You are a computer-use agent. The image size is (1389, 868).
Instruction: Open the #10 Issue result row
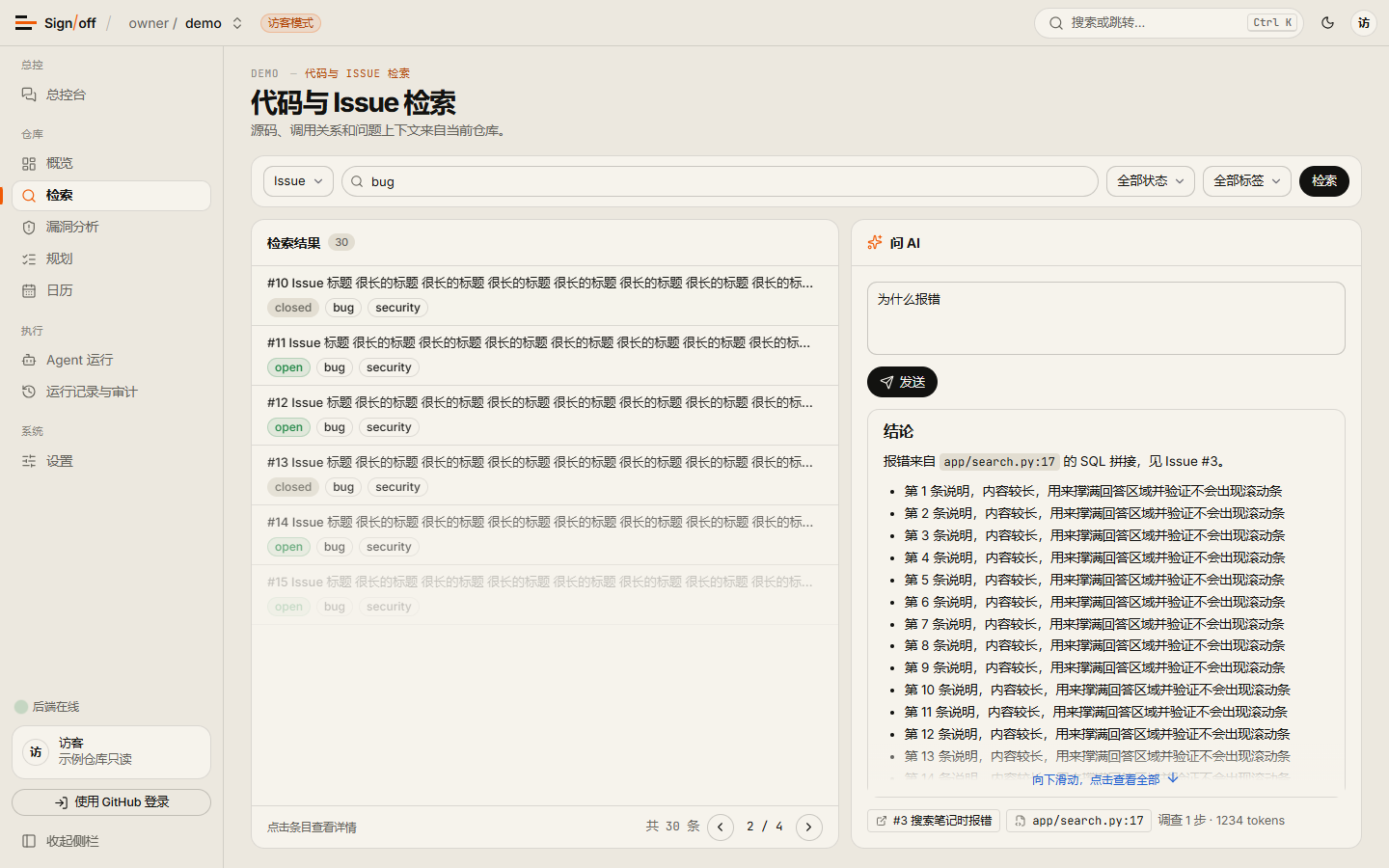[x=544, y=296]
